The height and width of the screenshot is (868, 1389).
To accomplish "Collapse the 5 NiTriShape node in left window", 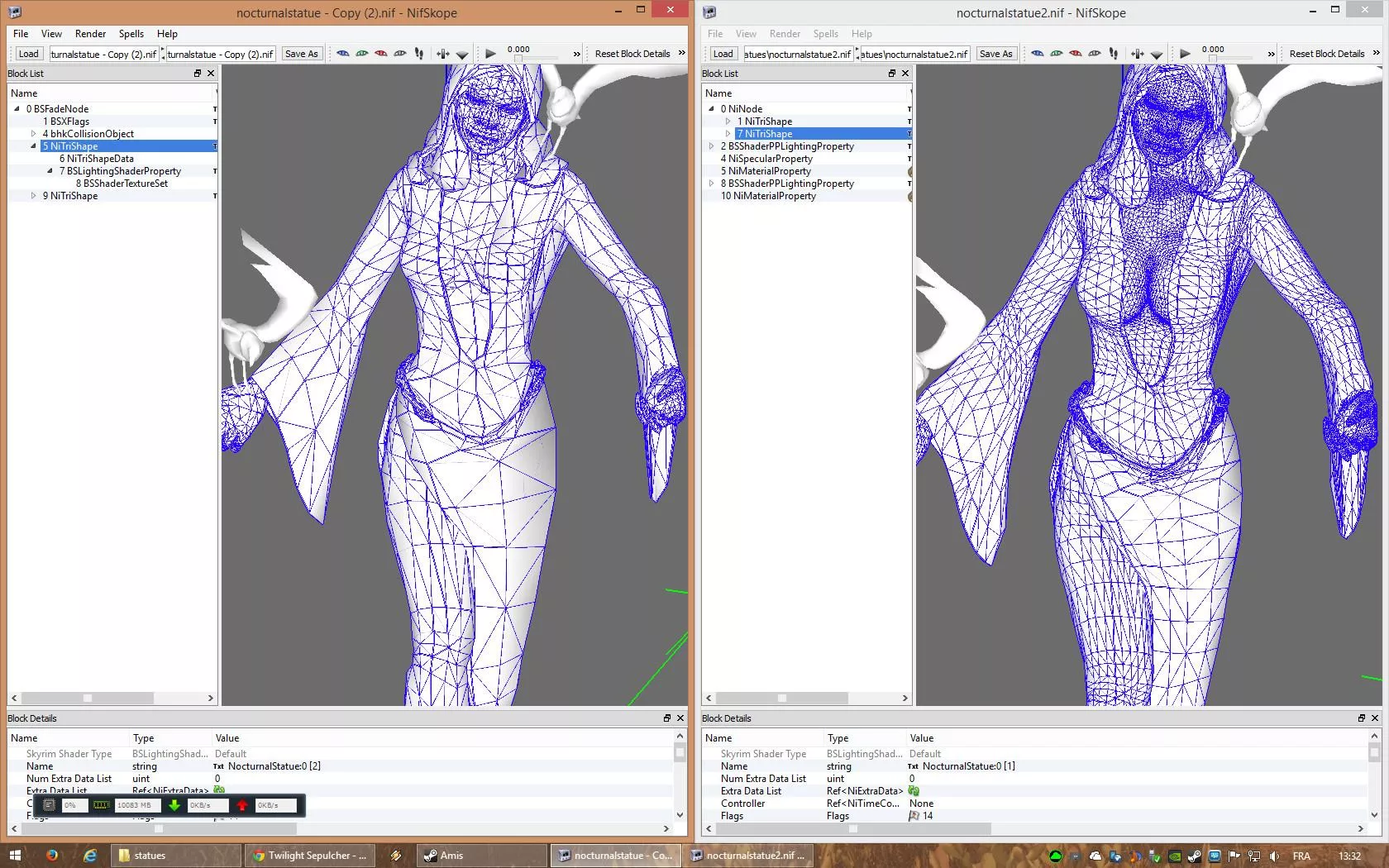I will coord(33,145).
